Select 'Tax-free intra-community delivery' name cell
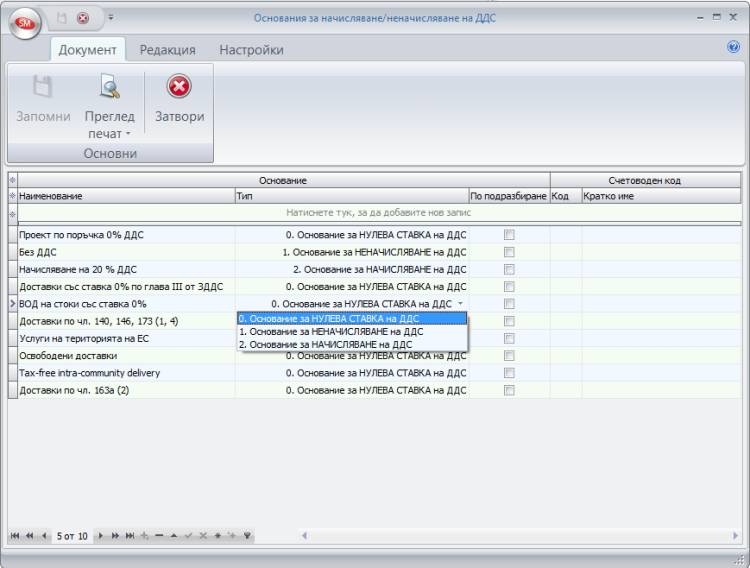The width and height of the screenshot is (750, 568). pyautogui.click(x=126, y=373)
